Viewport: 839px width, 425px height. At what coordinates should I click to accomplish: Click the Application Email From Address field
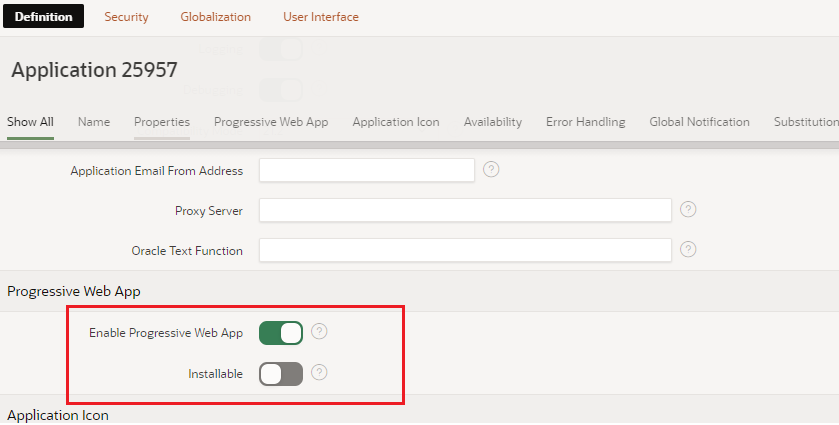366,170
